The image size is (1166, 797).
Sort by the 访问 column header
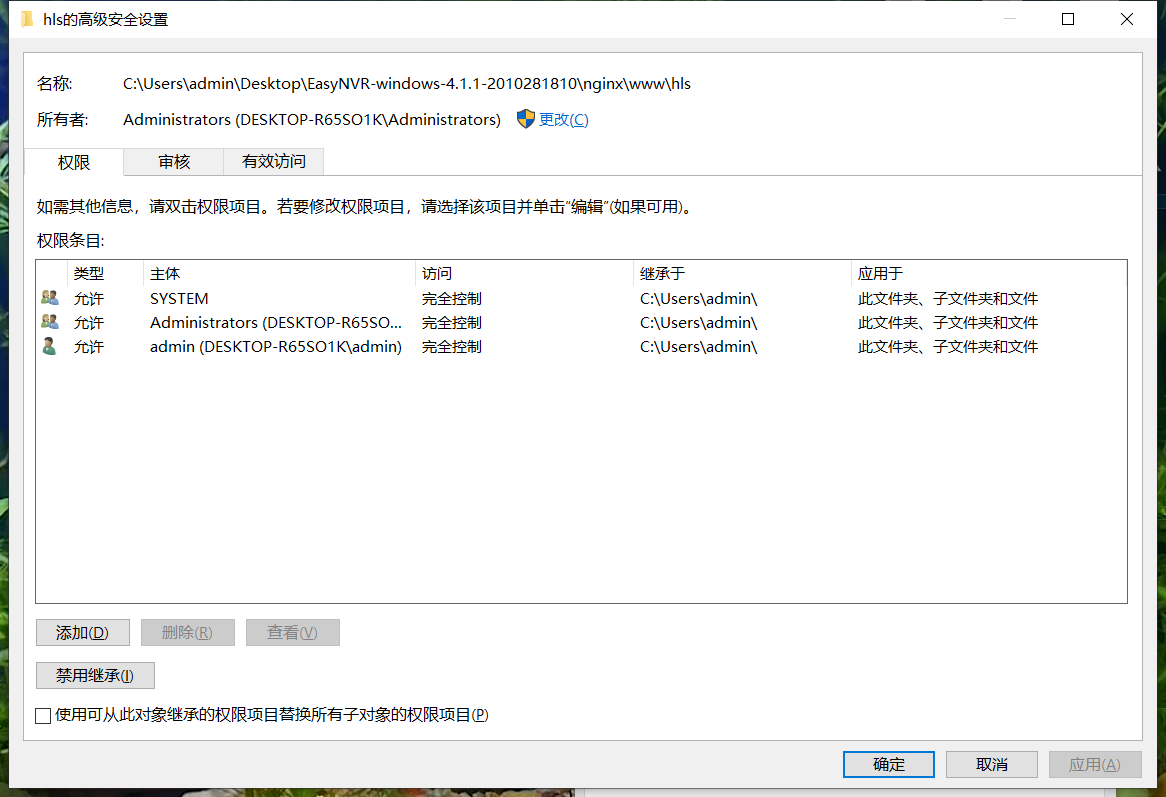click(524, 274)
